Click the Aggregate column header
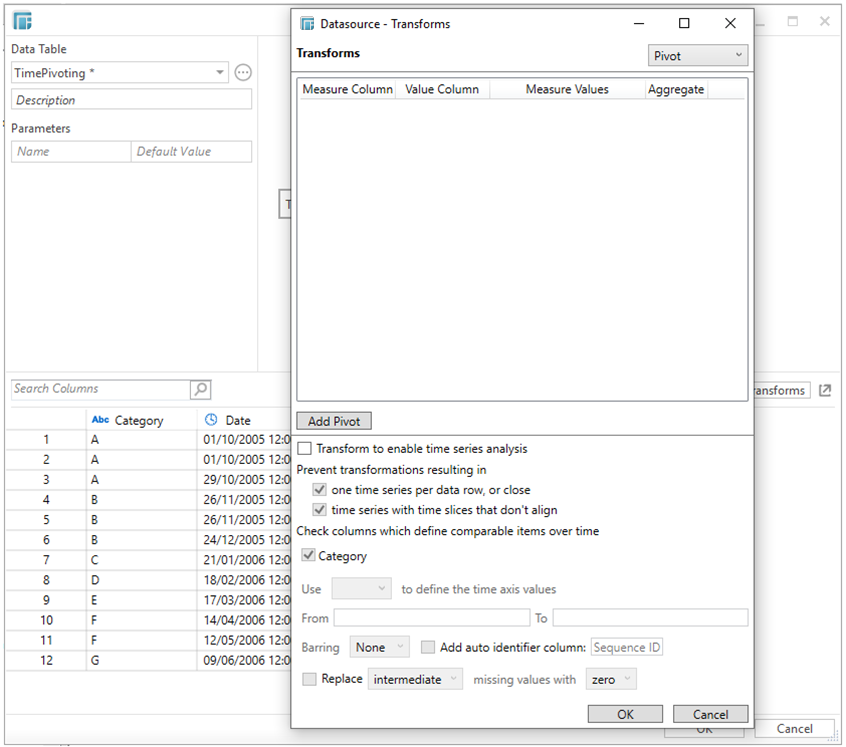 pyautogui.click(x=676, y=89)
